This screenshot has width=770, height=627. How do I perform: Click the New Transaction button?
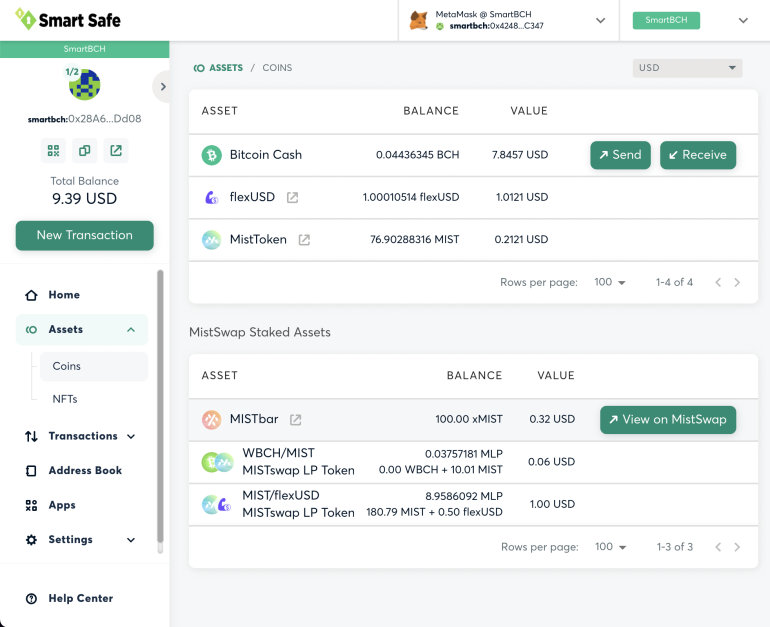point(84,235)
